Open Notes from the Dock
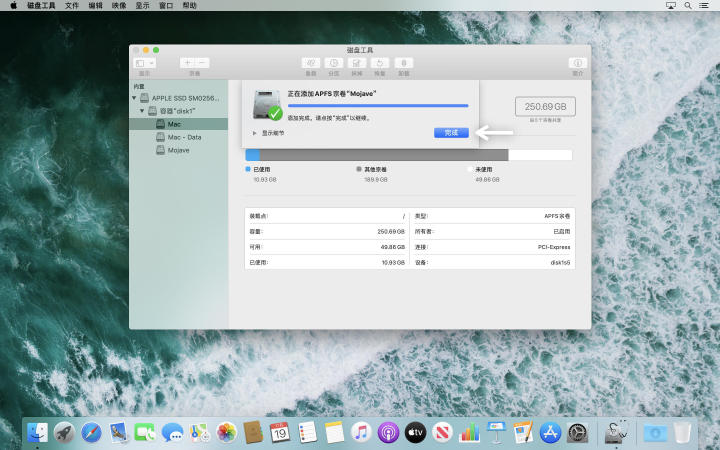Viewport: 720px width, 450px height. [334, 433]
